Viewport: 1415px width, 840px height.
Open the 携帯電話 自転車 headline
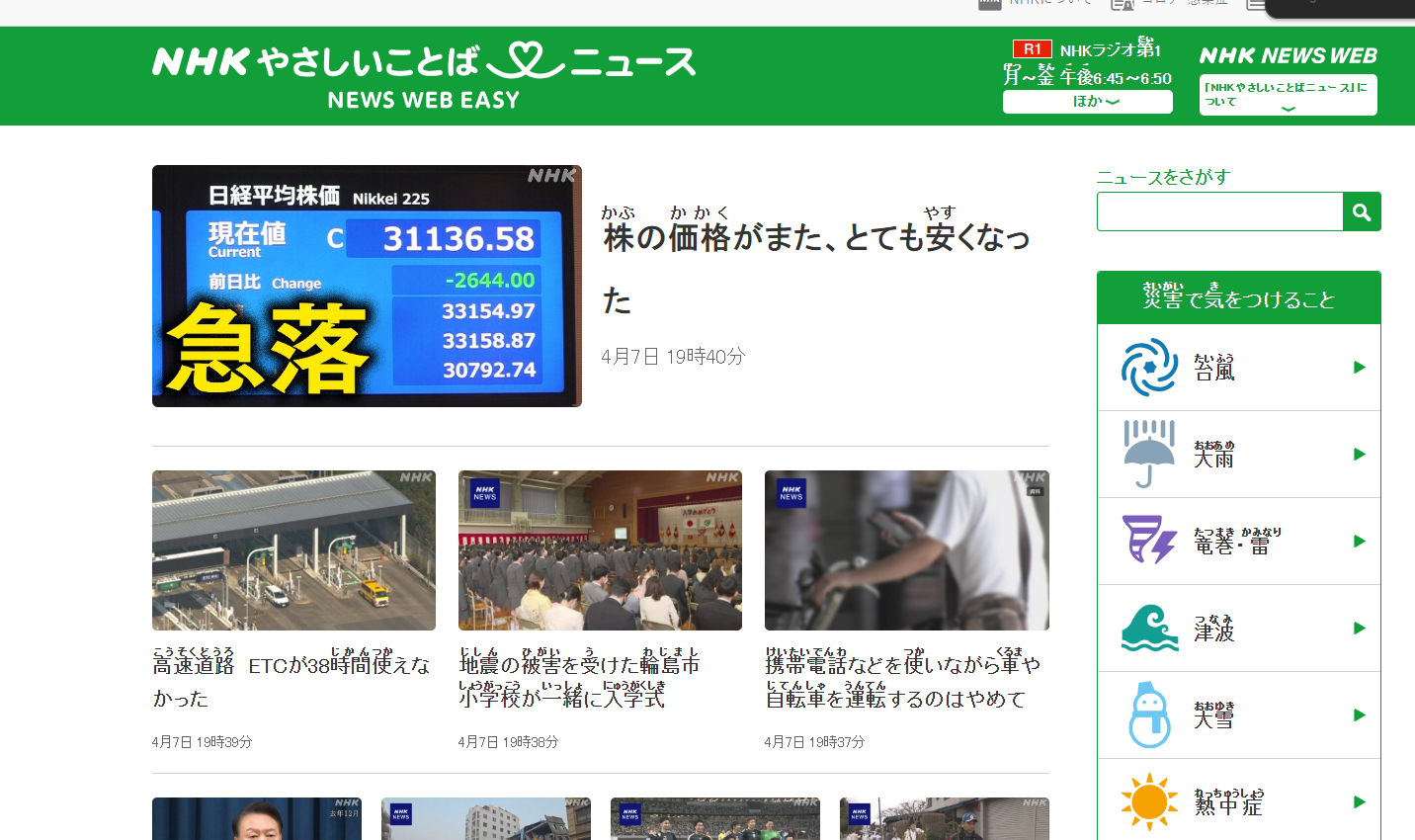tap(903, 679)
